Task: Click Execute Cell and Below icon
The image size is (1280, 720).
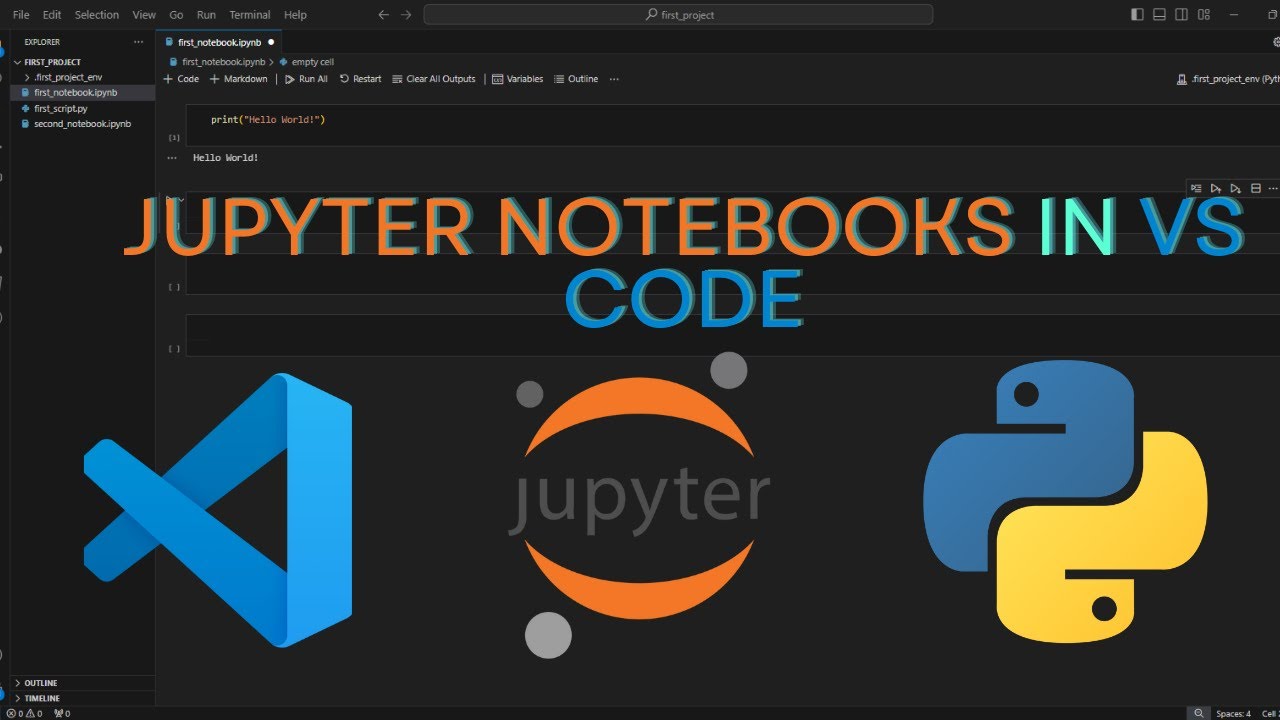Action: pos(1236,188)
